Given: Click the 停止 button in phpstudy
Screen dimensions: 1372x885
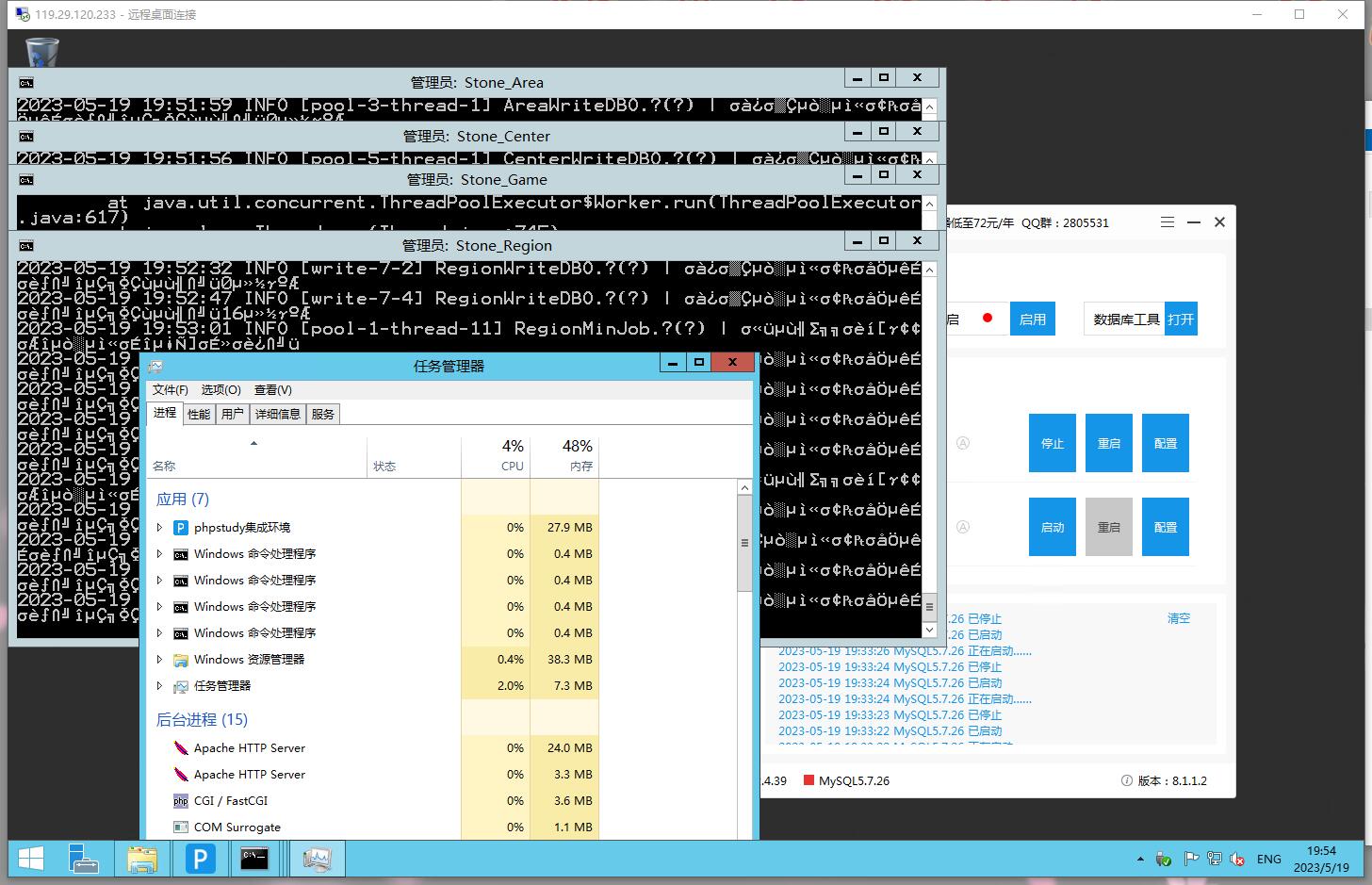Looking at the screenshot, I should 1053,443.
